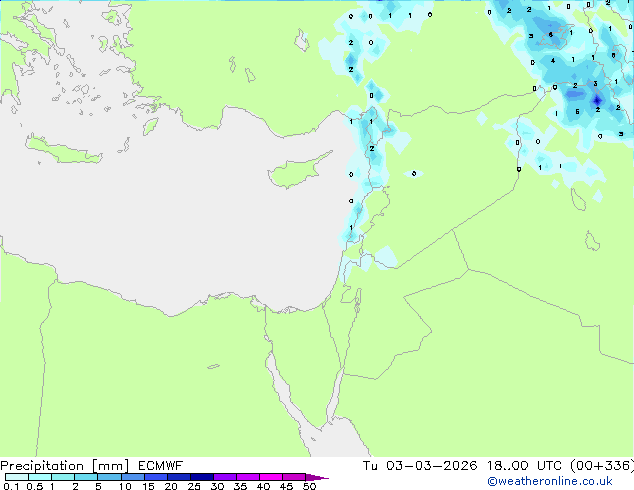Image resolution: width=634 pixels, height=490 pixels.
Task: Pick the 0.1–0.5 mm palest legend swatch
Action: (17, 477)
